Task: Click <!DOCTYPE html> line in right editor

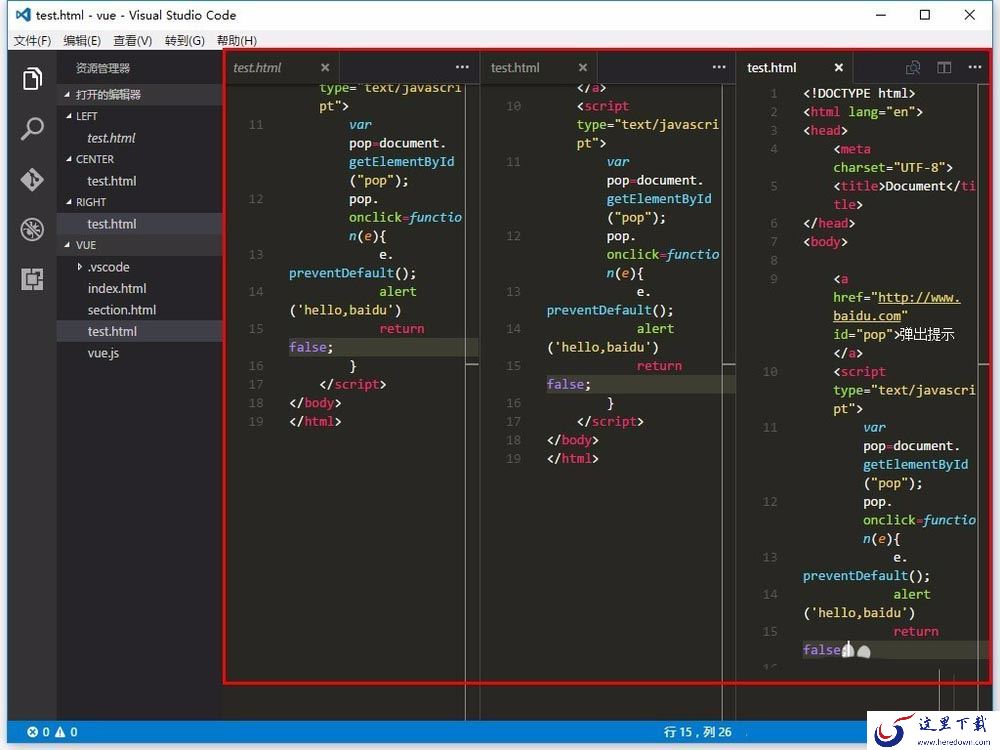Action: [x=859, y=93]
